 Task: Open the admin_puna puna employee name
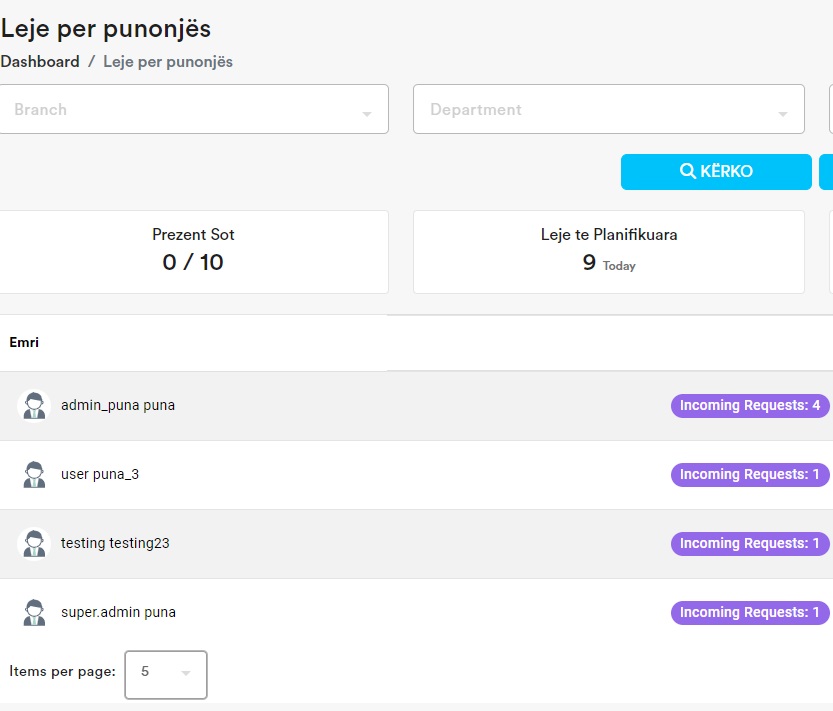click(x=118, y=406)
